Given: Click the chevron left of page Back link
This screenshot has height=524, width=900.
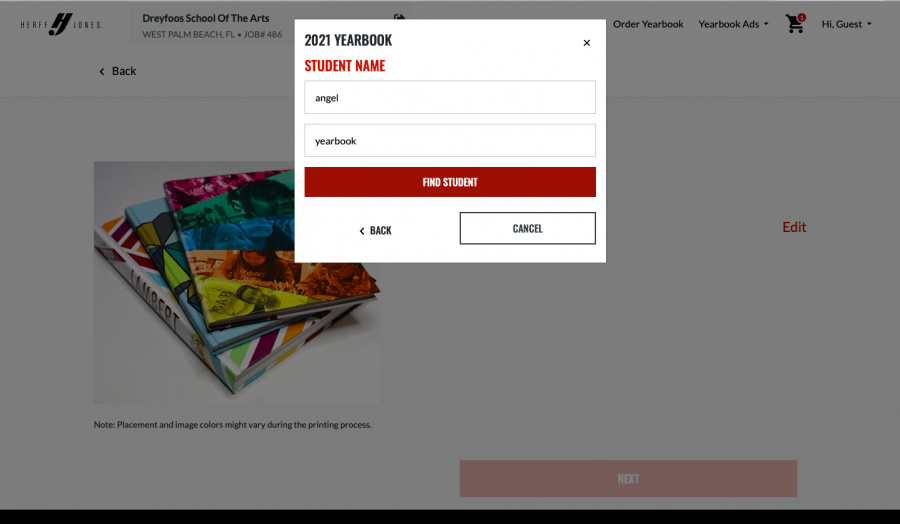Looking at the screenshot, I should pos(102,72).
